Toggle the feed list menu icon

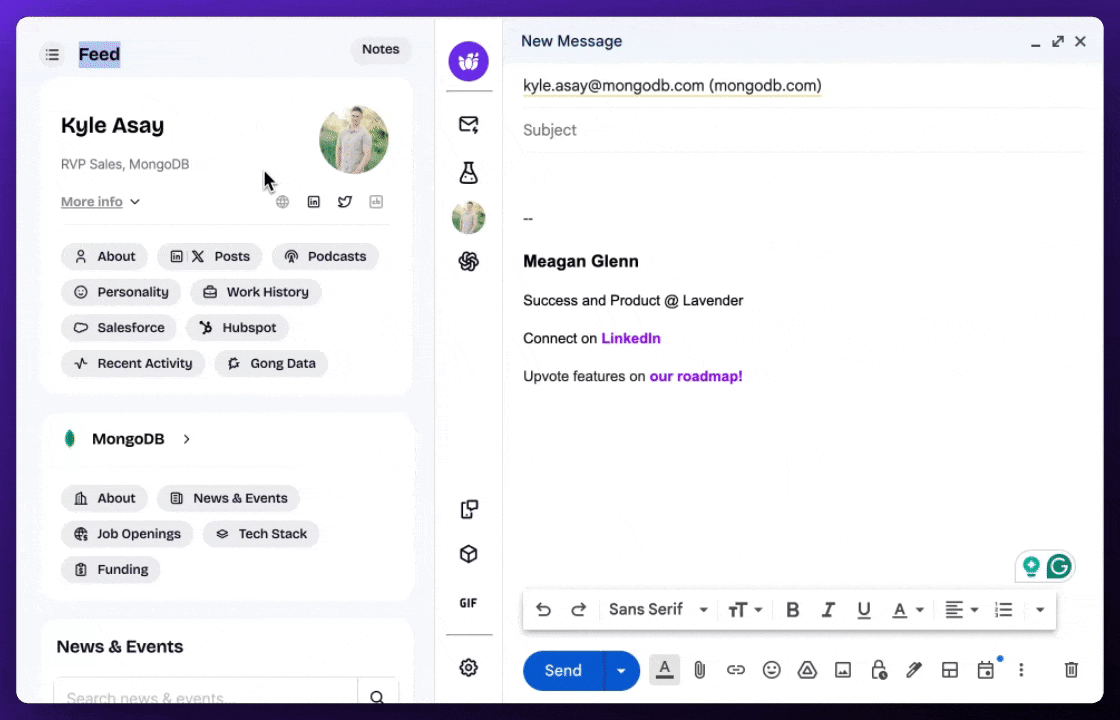click(x=52, y=54)
